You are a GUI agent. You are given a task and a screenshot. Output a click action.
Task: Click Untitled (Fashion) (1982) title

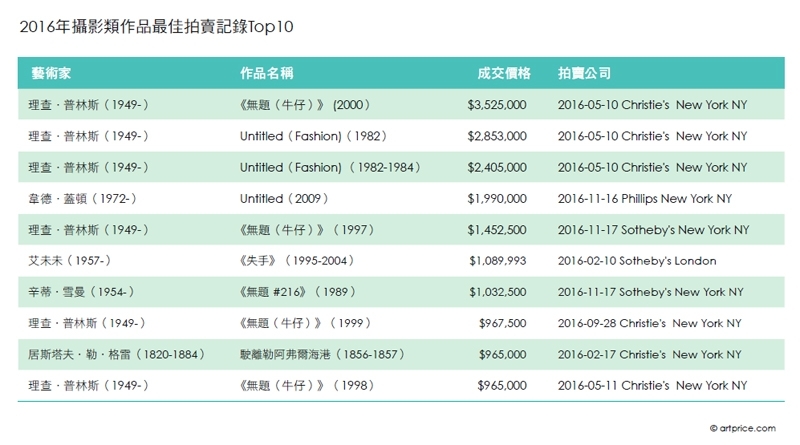313,136
